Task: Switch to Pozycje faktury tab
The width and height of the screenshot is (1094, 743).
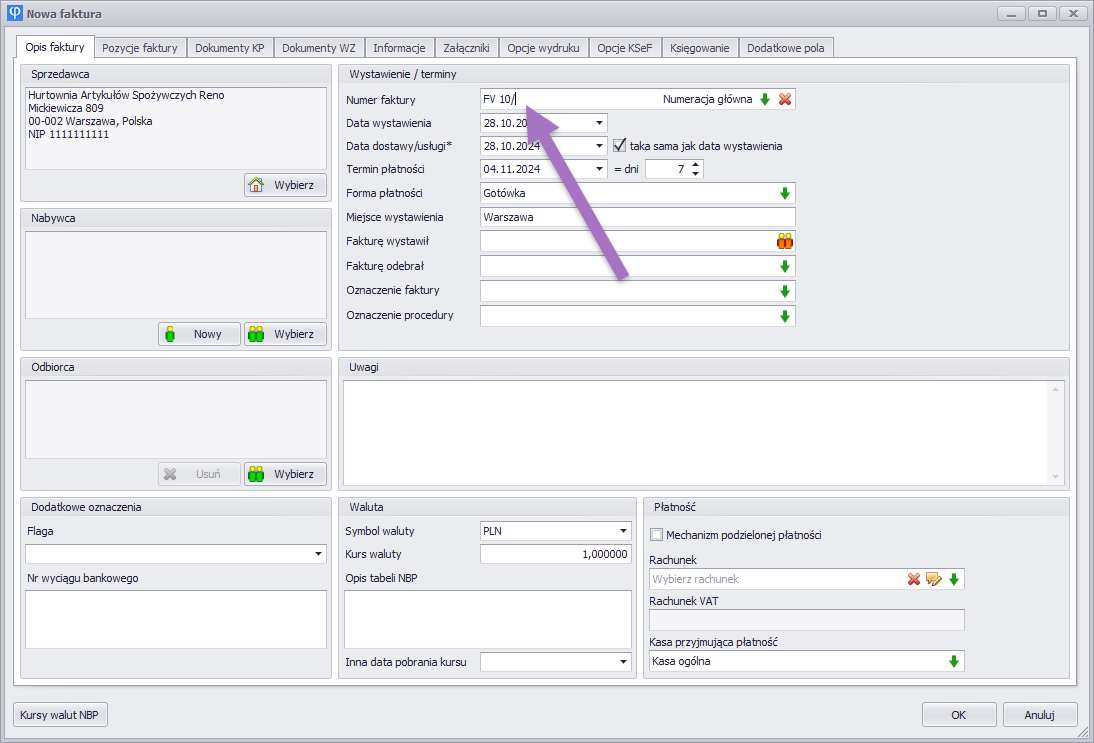Action: coord(140,47)
